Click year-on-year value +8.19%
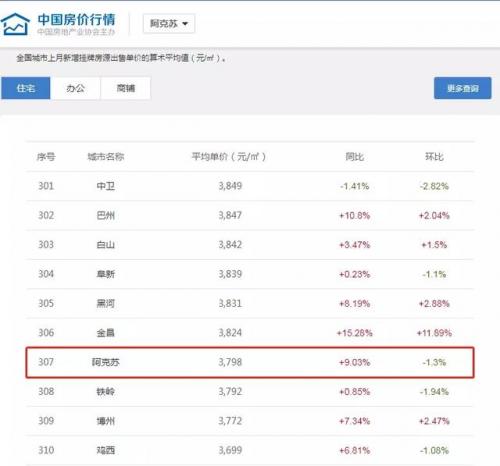 click(x=354, y=303)
